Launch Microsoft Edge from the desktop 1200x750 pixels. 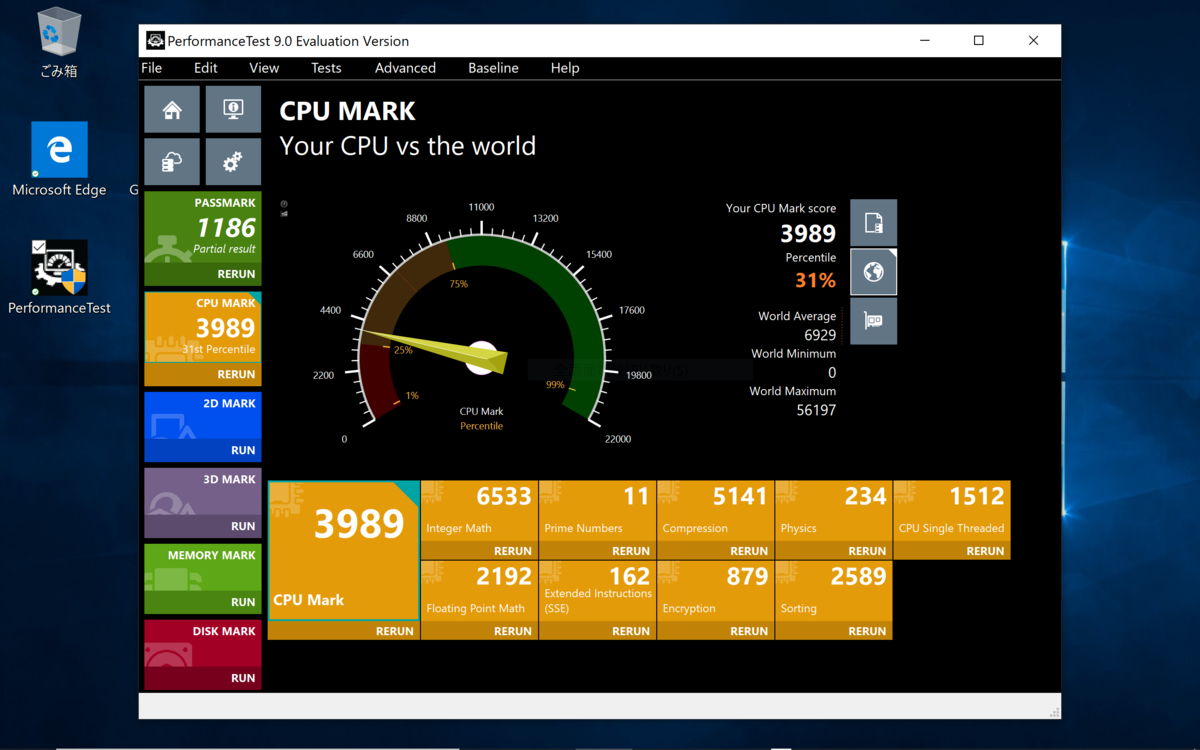(59, 160)
